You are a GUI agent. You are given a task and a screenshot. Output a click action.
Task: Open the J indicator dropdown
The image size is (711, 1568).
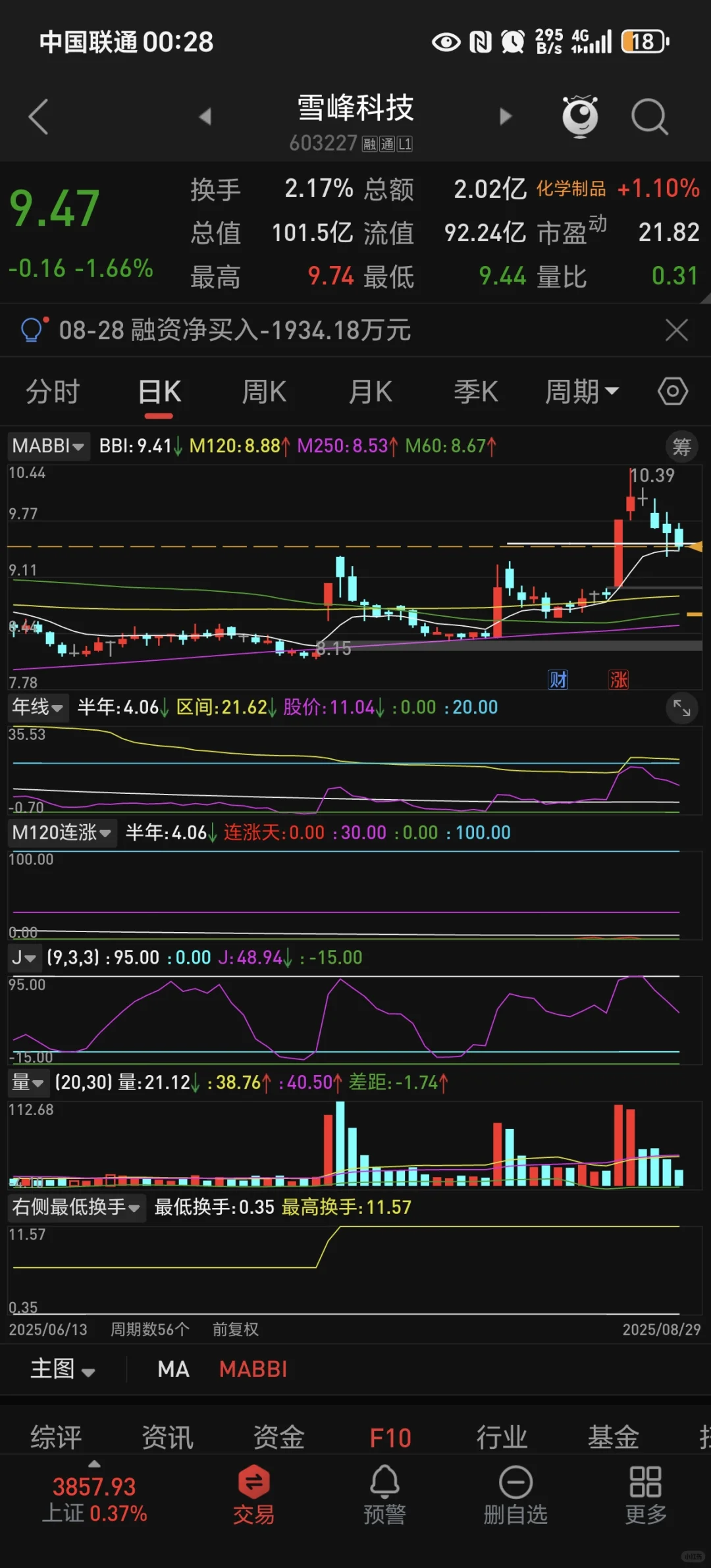coord(24,957)
